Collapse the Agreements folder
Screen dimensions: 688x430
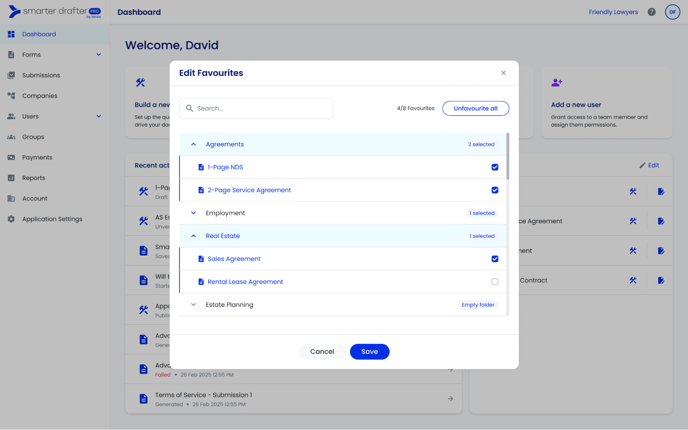(x=194, y=144)
